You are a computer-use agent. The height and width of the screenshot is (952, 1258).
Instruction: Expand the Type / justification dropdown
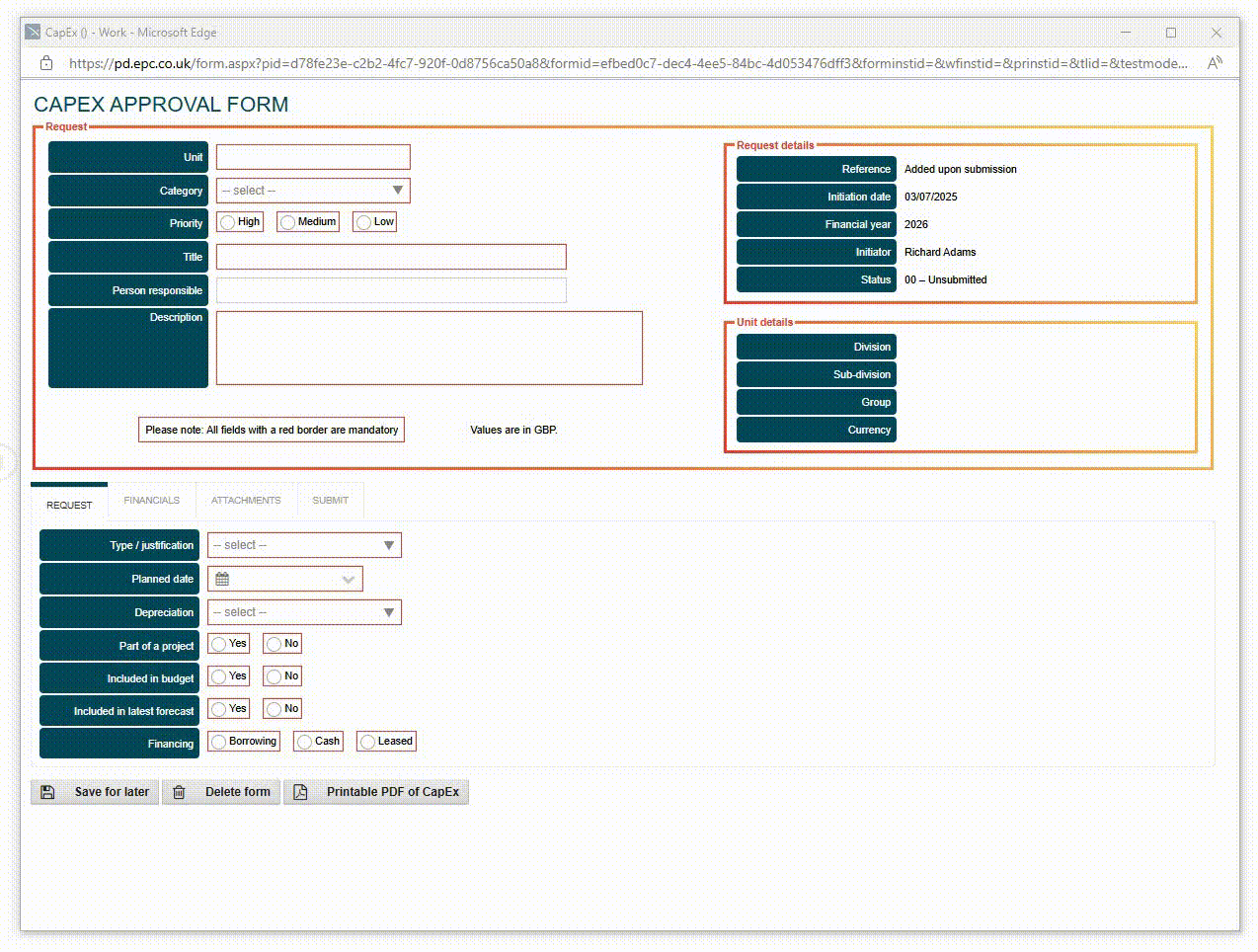[x=304, y=545]
